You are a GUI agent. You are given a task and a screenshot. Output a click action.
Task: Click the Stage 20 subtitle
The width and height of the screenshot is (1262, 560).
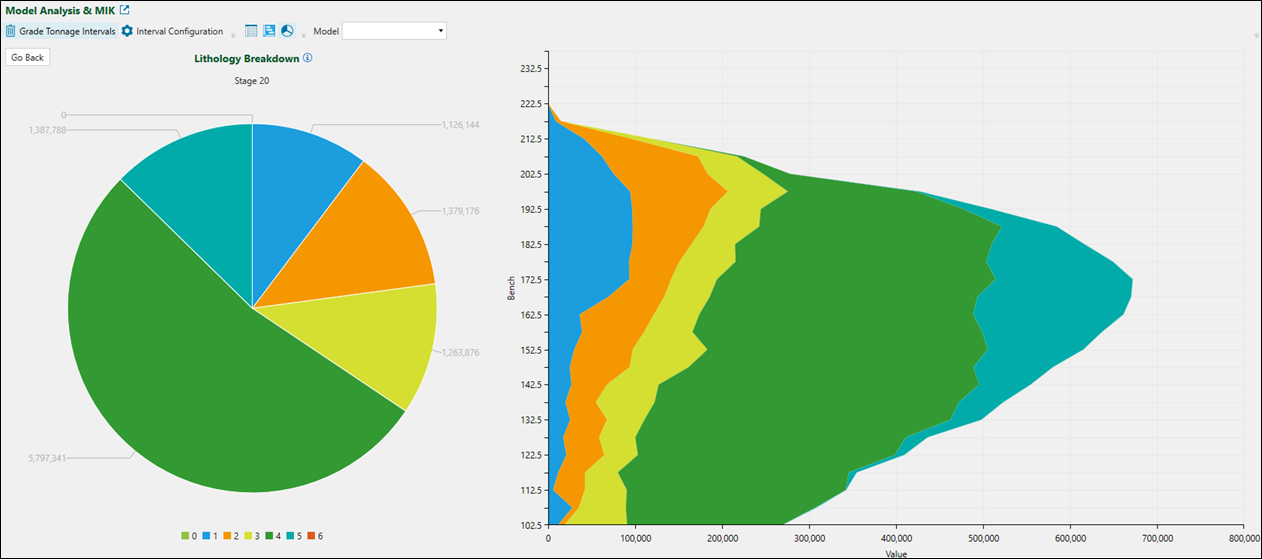pyautogui.click(x=251, y=81)
